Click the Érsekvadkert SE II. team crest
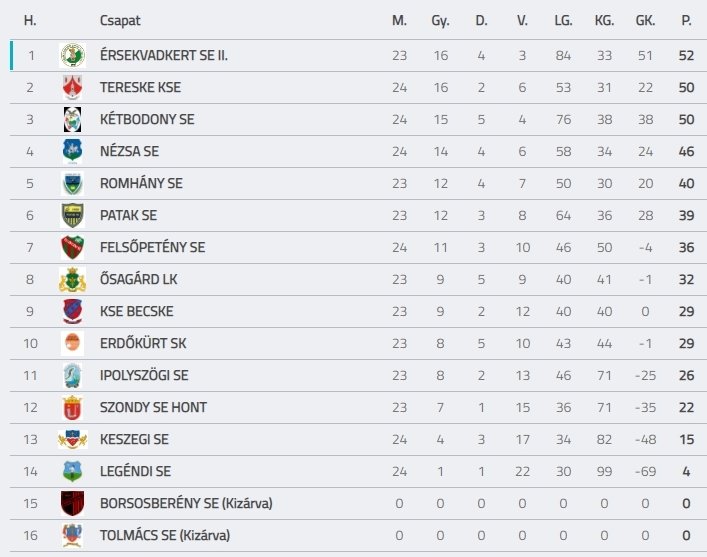The height and width of the screenshot is (557, 707). (x=73, y=55)
